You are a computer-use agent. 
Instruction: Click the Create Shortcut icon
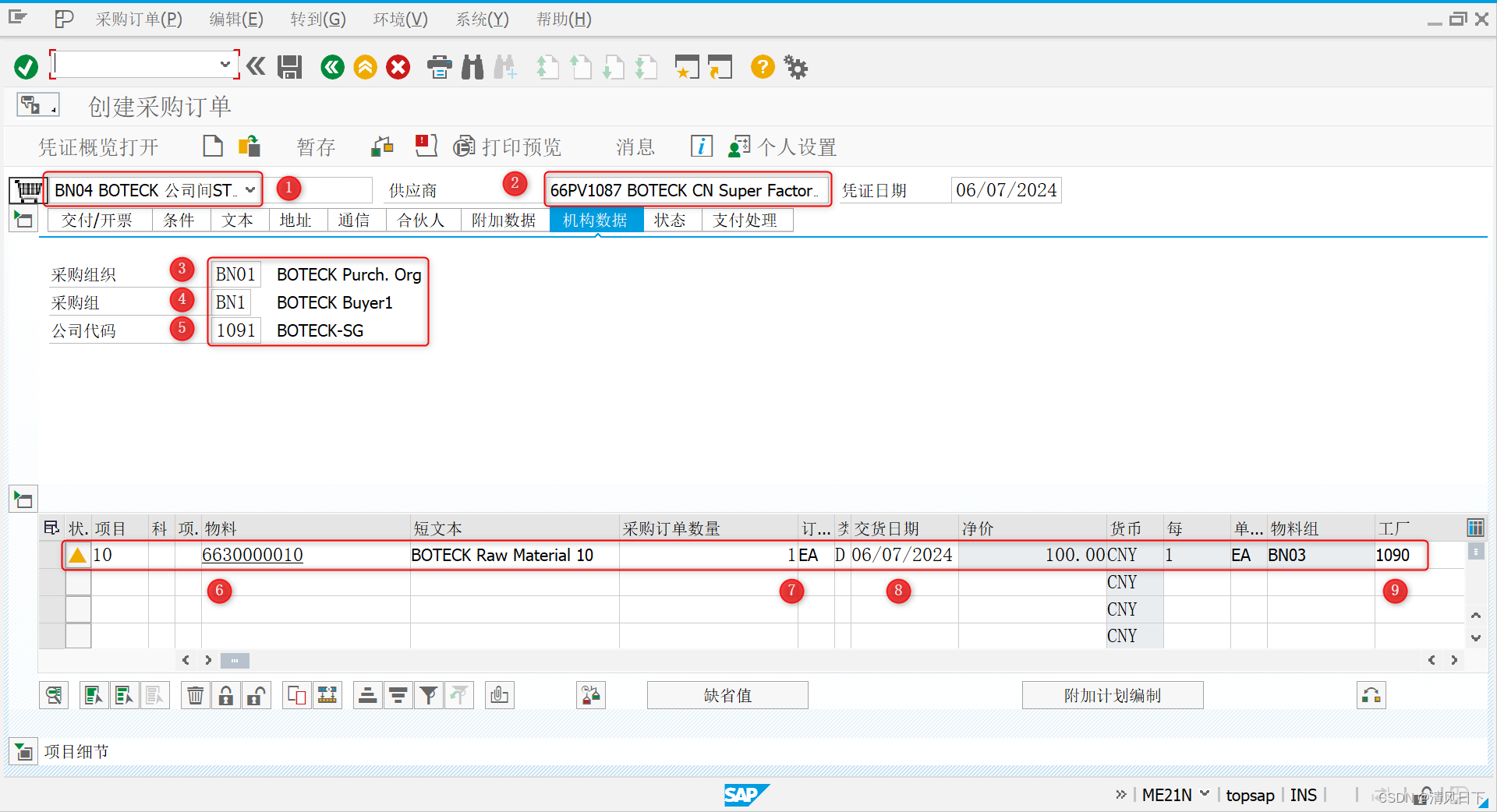[720, 67]
